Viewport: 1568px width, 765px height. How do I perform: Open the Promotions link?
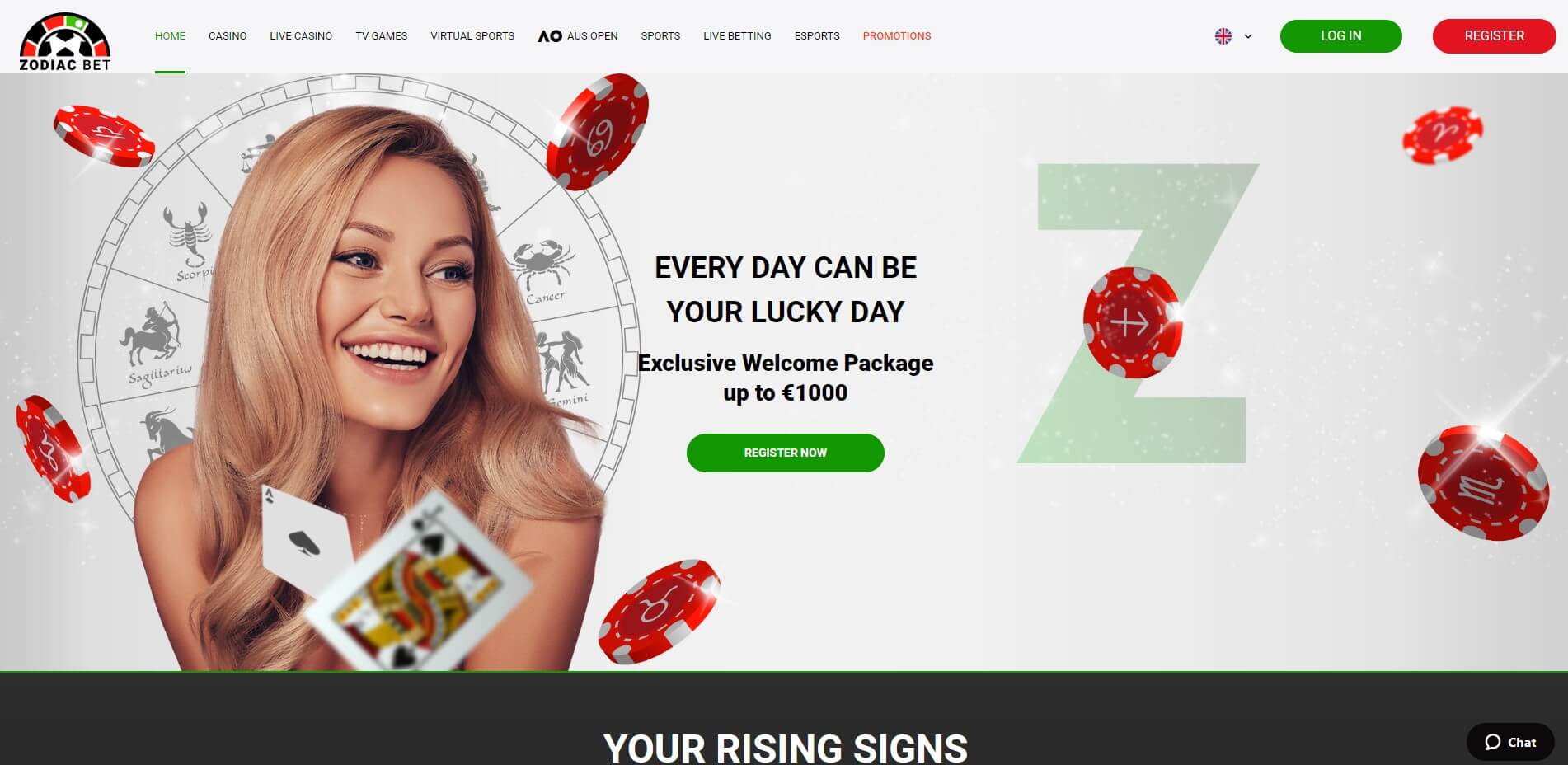click(x=897, y=36)
